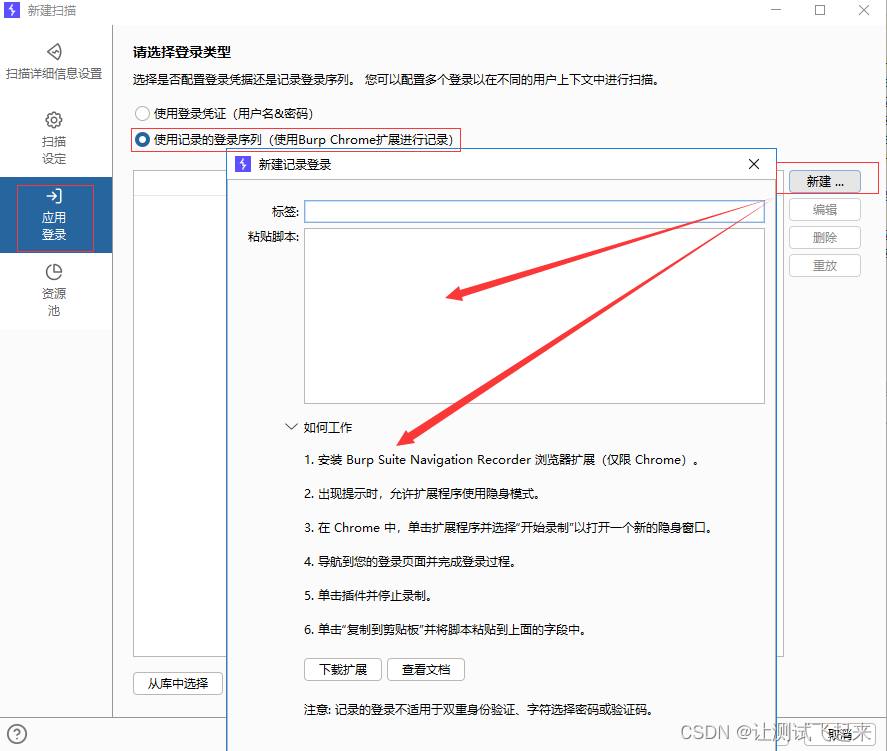
Task: Click the 扫描详细信息设置 target icon
Action: click(54, 51)
